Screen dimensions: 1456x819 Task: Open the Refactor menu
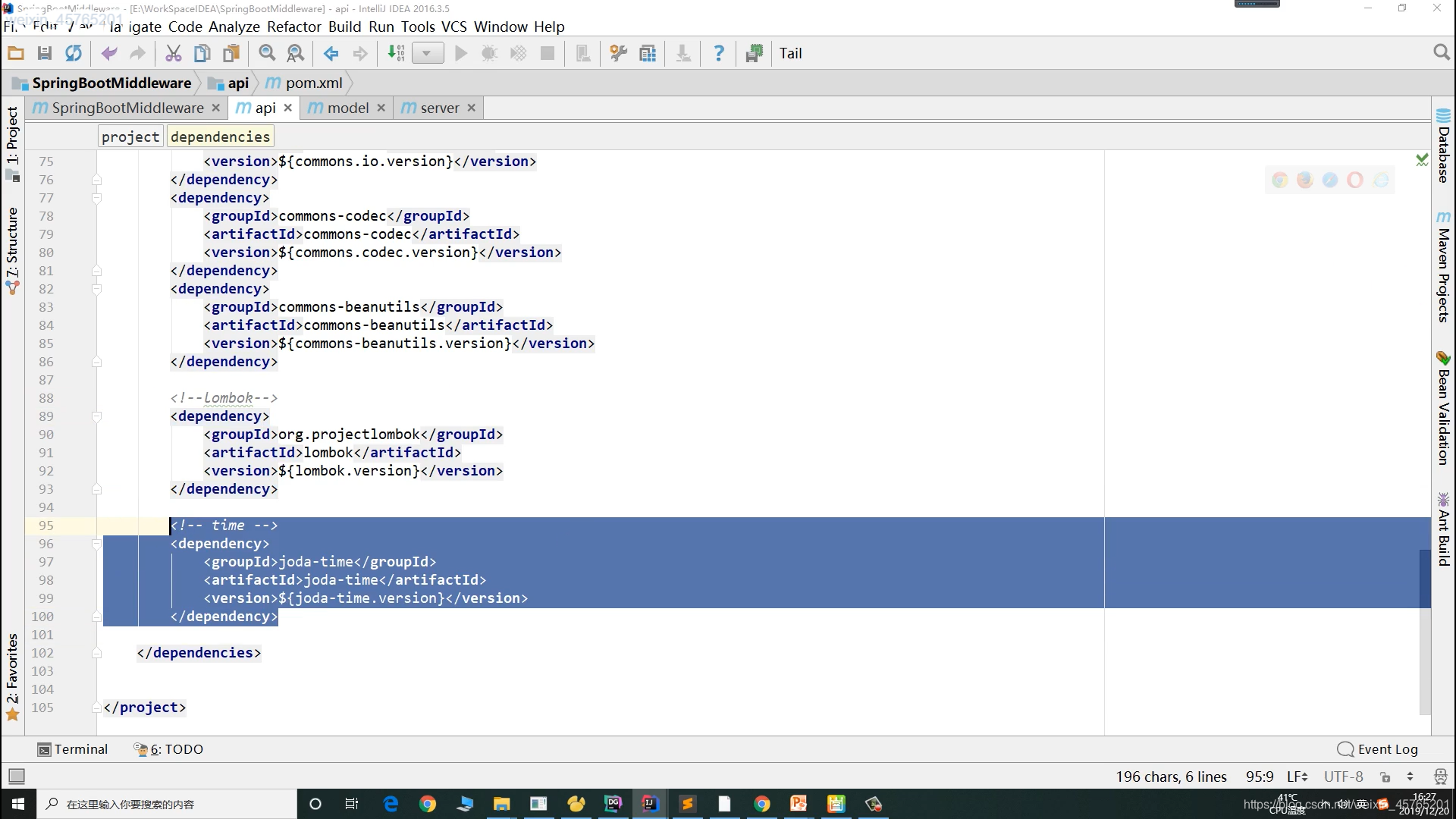pyautogui.click(x=294, y=27)
